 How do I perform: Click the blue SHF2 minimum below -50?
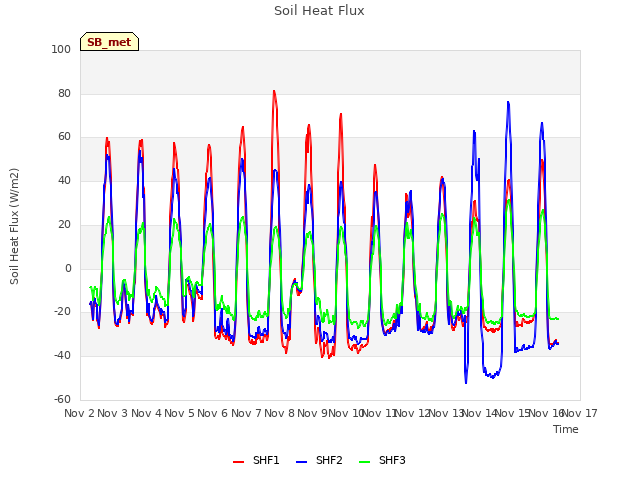coord(466,382)
